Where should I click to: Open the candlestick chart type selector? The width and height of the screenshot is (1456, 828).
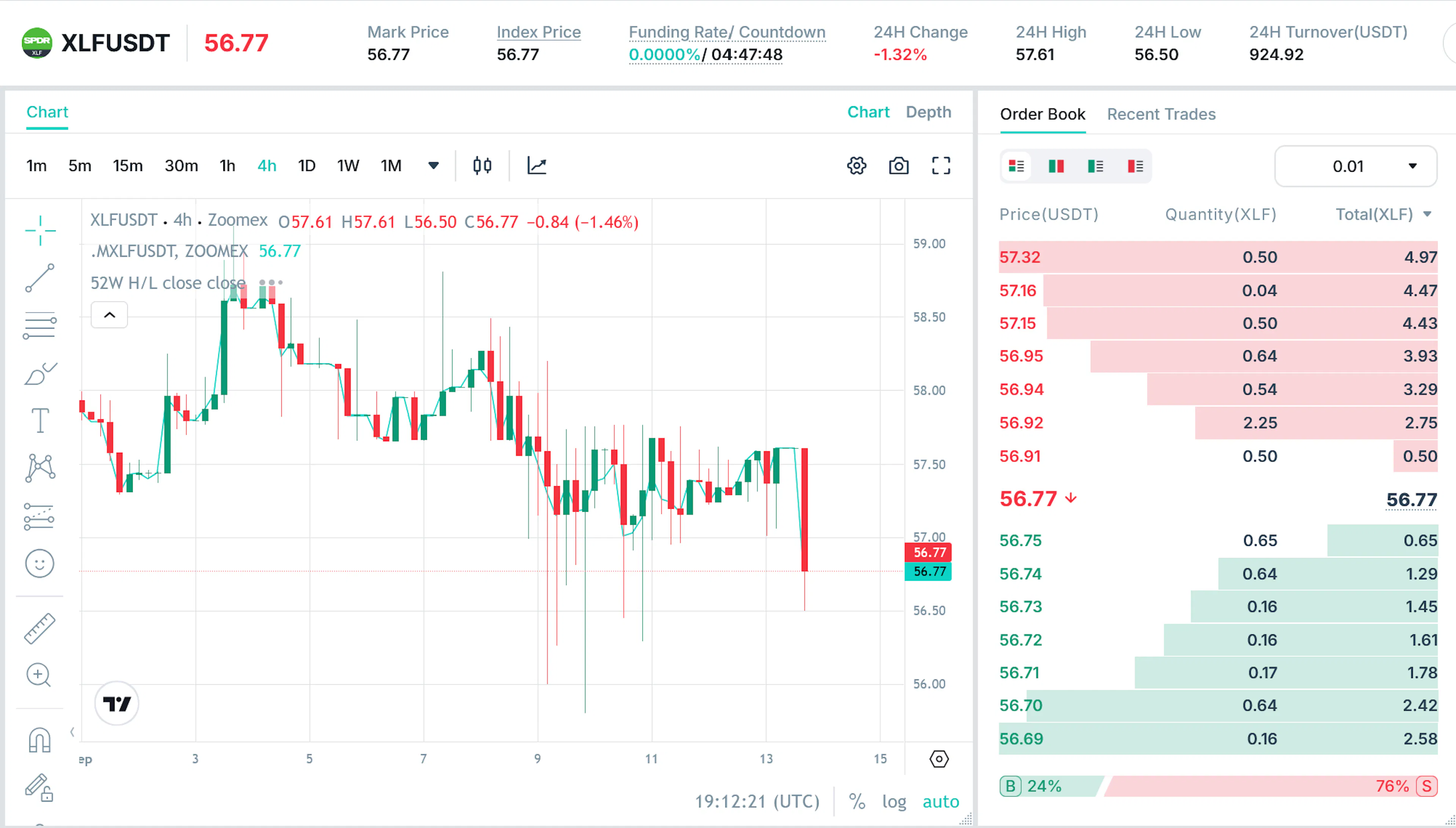pos(482,165)
